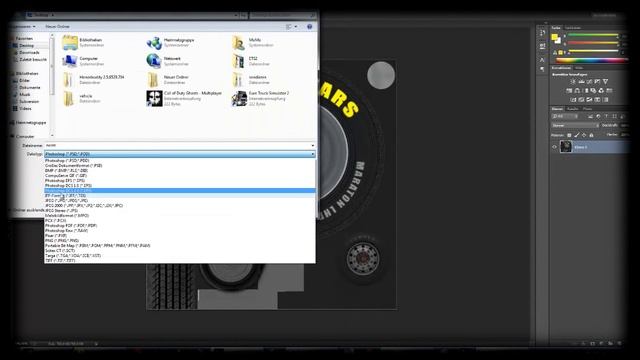Choose PNG (*.PNG;*.PNS) format
Screen dimensions: 640x360
click(62, 241)
